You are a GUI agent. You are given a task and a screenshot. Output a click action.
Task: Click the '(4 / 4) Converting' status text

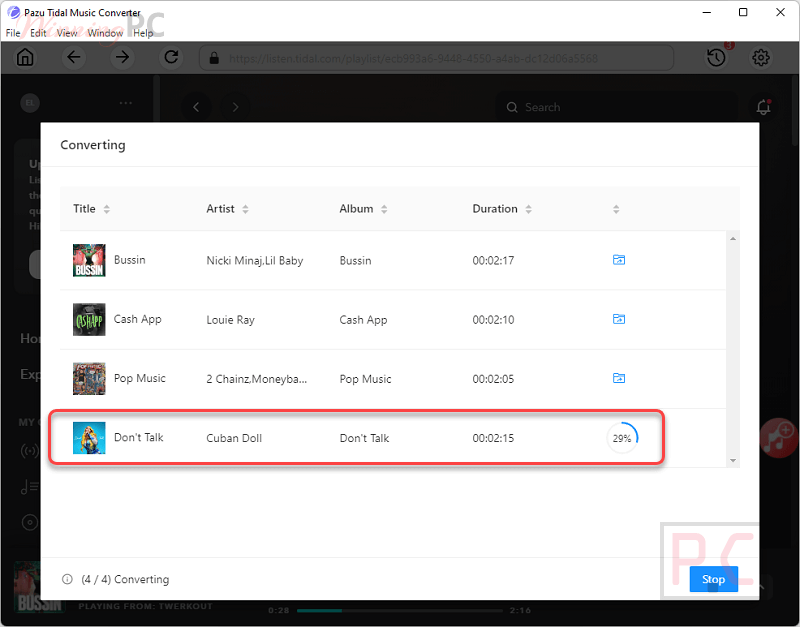point(125,579)
